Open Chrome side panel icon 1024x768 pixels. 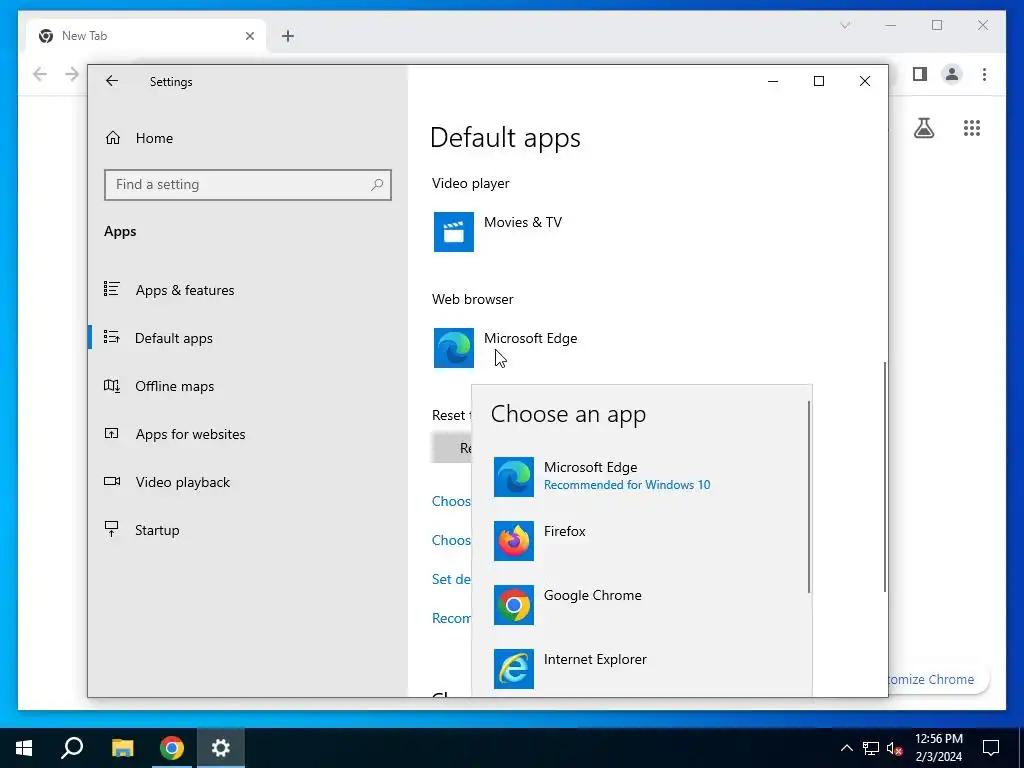pyautogui.click(x=920, y=74)
